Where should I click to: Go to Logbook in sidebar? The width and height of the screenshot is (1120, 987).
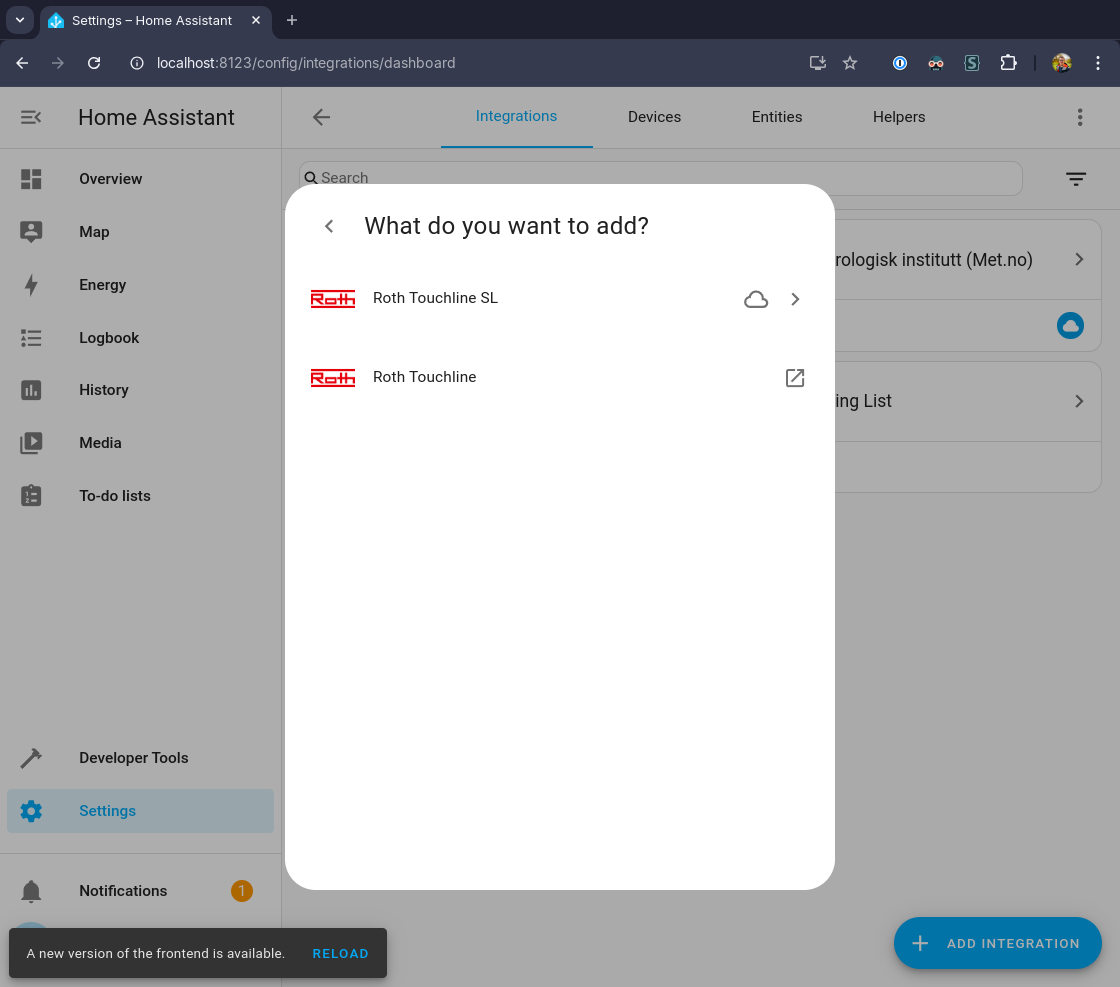(109, 338)
